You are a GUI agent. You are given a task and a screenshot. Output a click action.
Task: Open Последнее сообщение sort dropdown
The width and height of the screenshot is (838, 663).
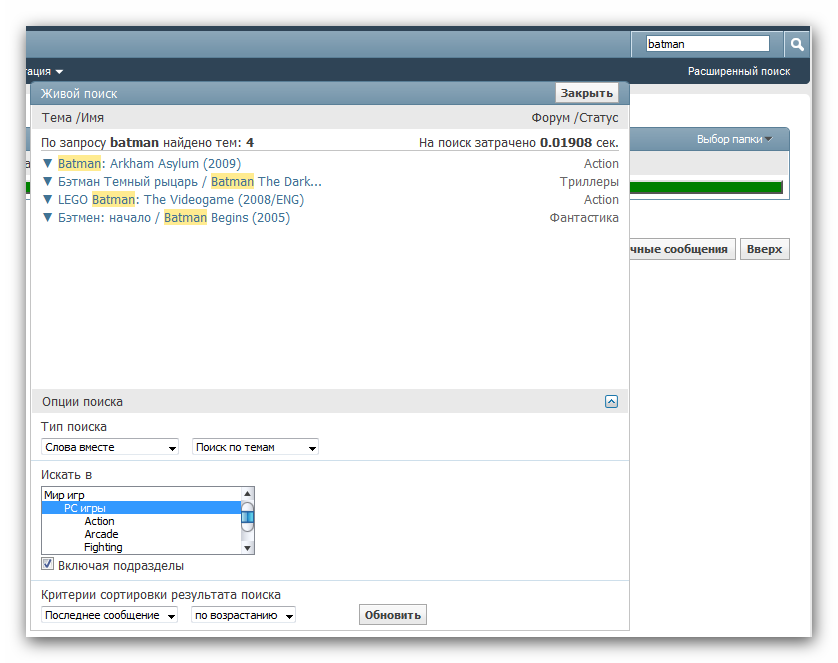109,615
